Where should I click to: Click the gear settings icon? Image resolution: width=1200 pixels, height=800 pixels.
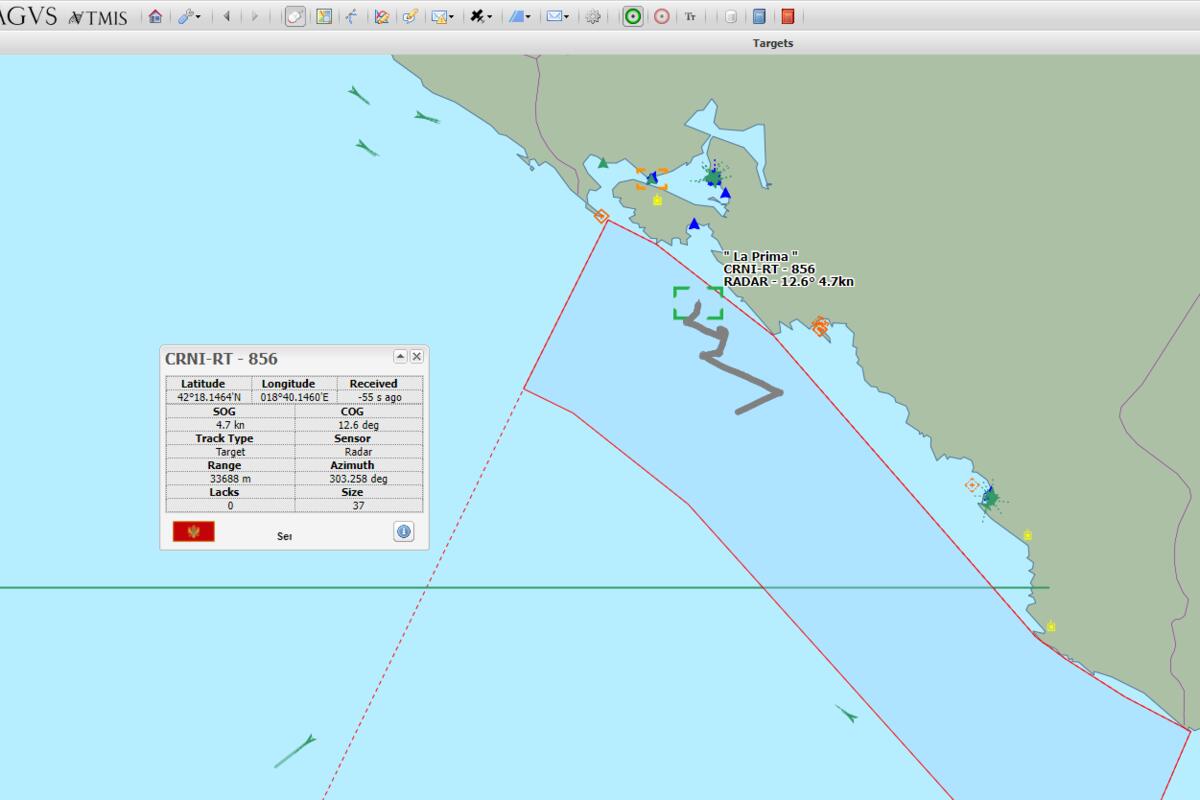coord(593,16)
